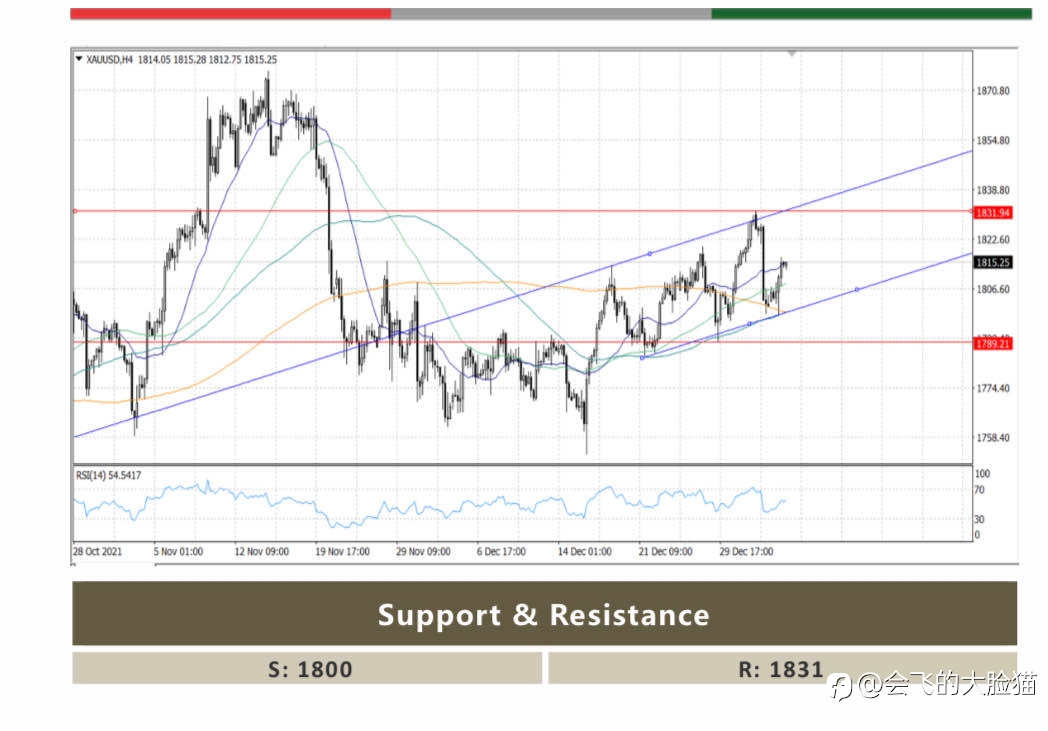This screenshot has width=1048, height=731.
Task: Click the 12 Nov 09:00 date label
Action: click(x=261, y=551)
